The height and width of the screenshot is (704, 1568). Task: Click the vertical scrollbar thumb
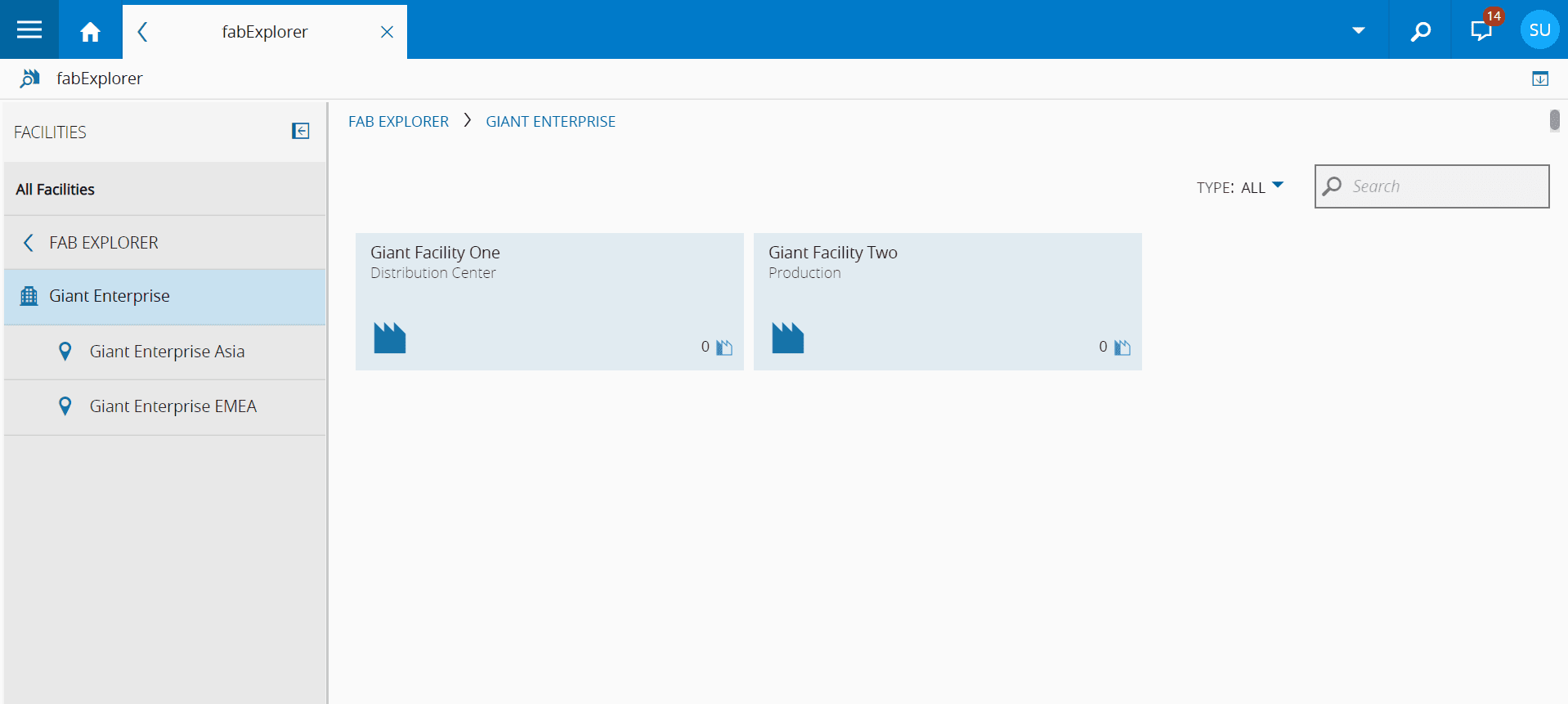tap(1554, 120)
